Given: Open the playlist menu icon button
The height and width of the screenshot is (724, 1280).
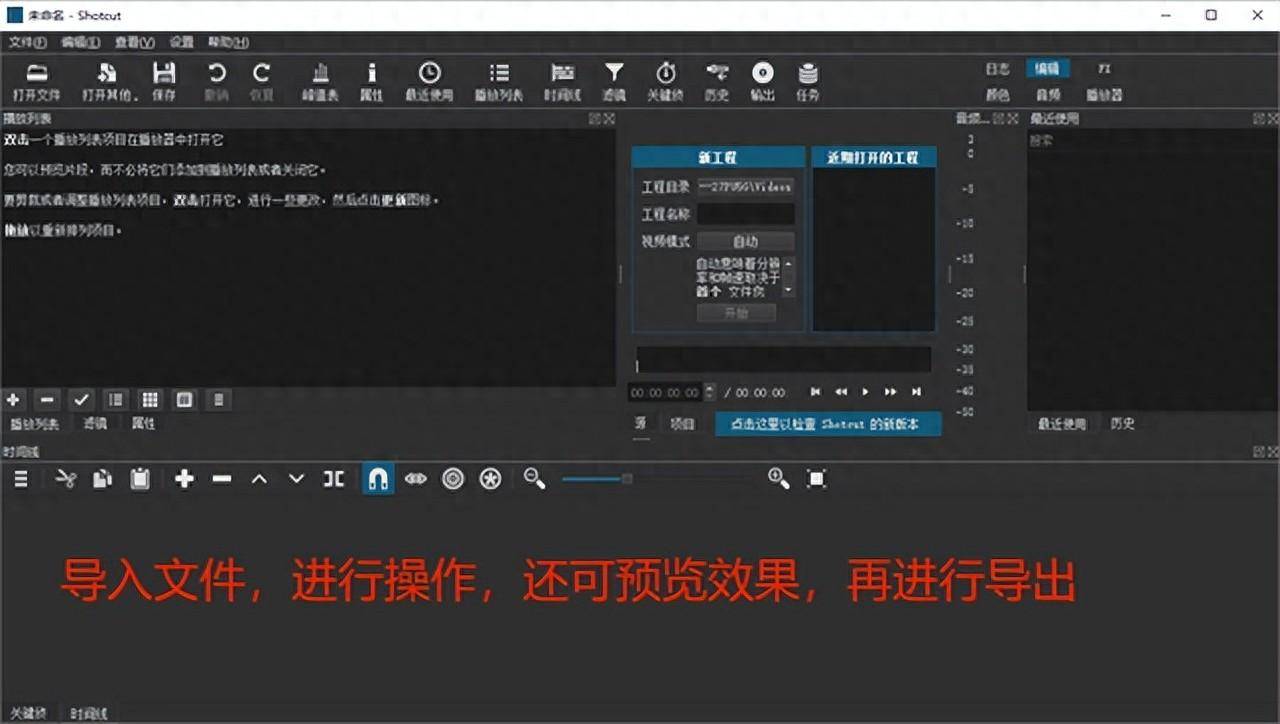Looking at the screenshot, I should [219, 400].
